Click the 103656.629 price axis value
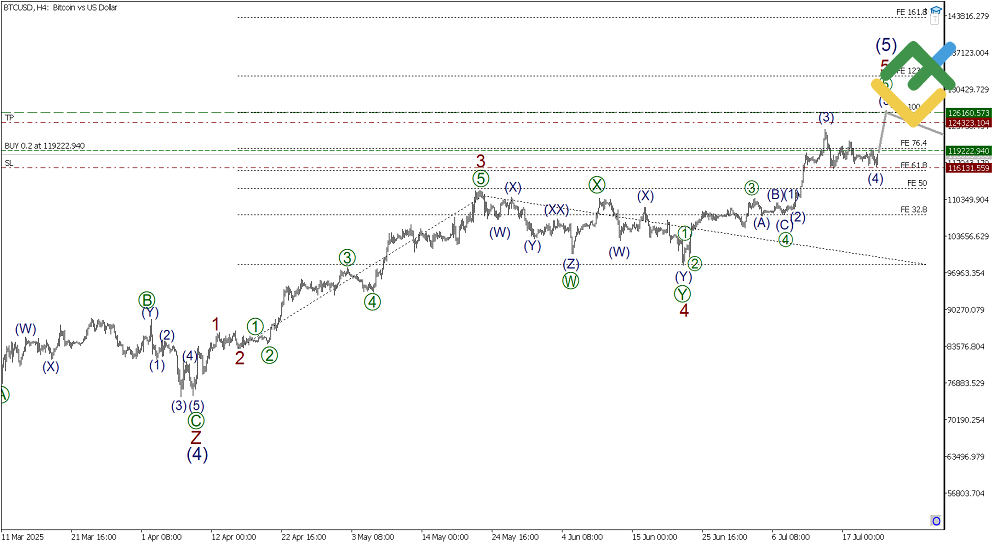Screen dimensions: 1000x545 [968, 236]
